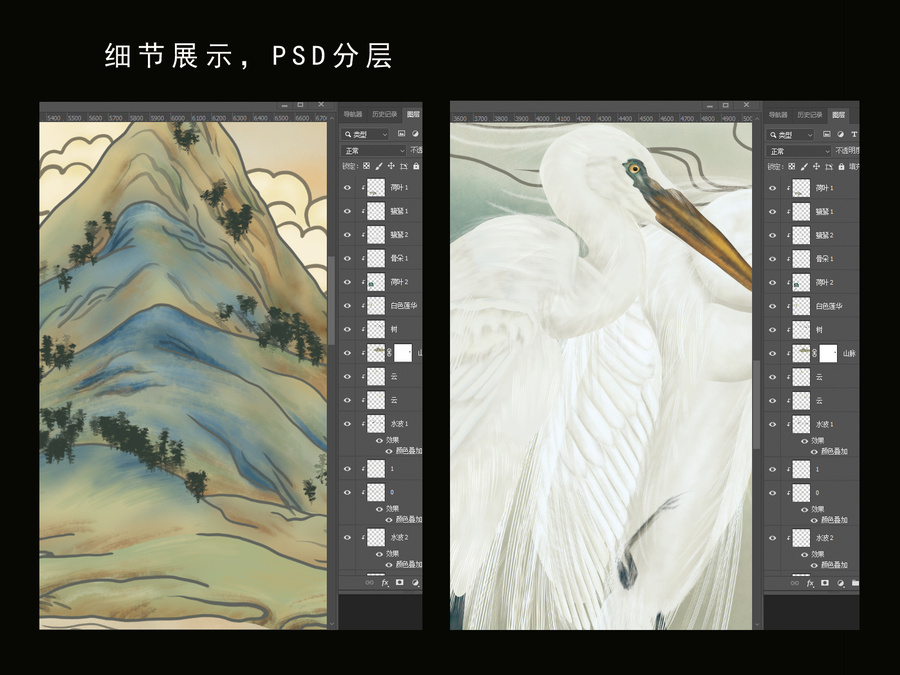The height and width of the screenshot is (675, 900).
Task: Hide 骨朵1 layer in right panel
Action: pyautogui.click(x=773, y=259)
